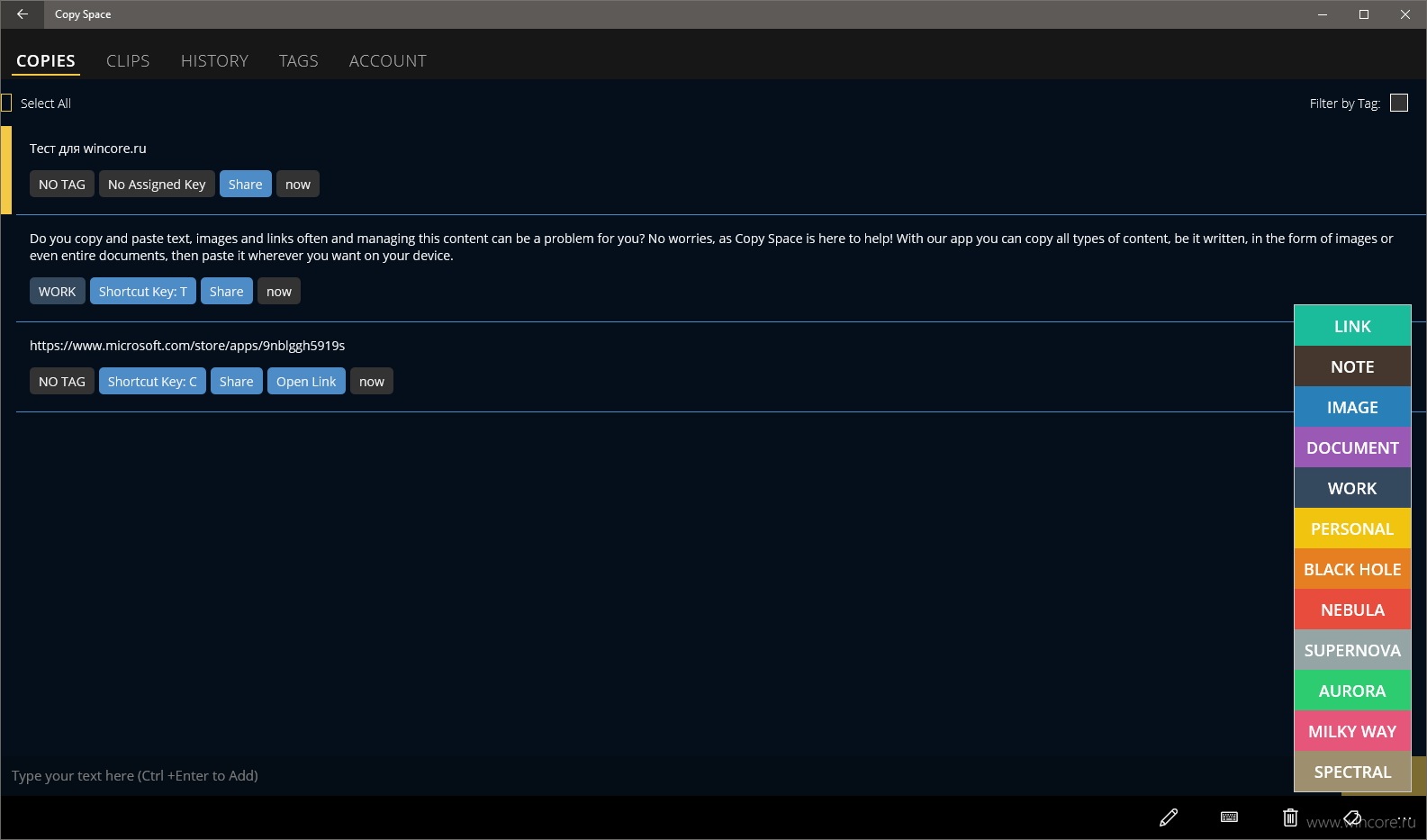The width and height of the screenshot is (1427, 840).
Task: Click WORK tag on second copy
Action: pyautogui.click(x=58, y=291)
